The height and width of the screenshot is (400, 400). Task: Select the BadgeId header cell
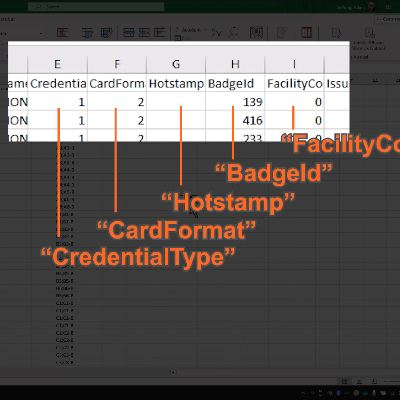[235, 83]
